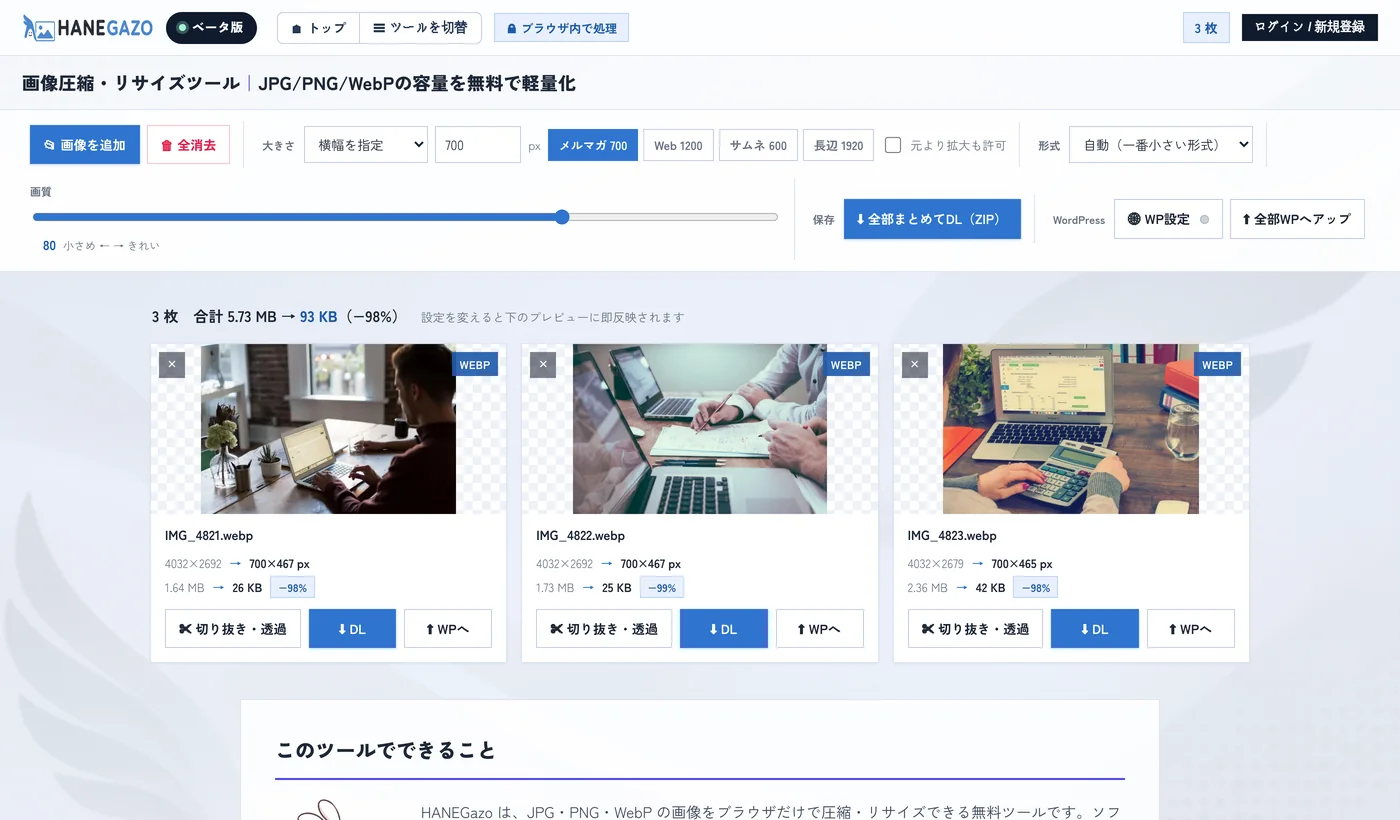The height and width of the screenshot is (820, 1400).
Task: Click the HANEGAZO logo
Action: [x=88, y=28]
